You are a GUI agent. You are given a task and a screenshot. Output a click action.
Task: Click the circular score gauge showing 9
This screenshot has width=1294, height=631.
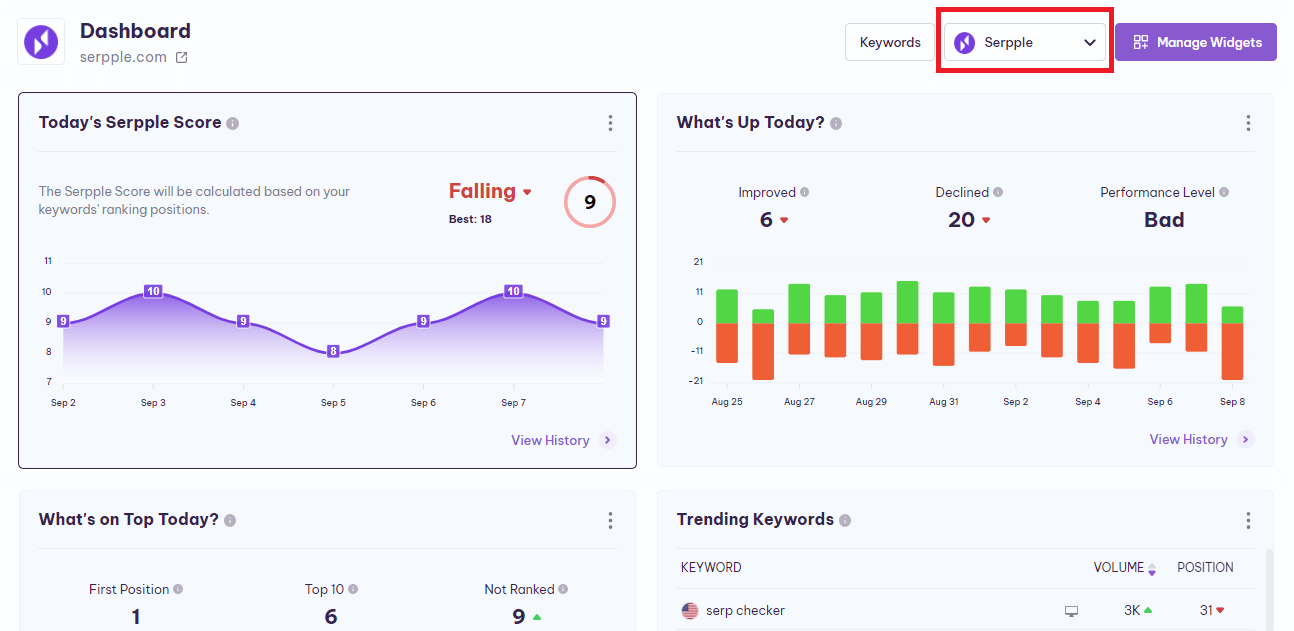click(590, 202)
